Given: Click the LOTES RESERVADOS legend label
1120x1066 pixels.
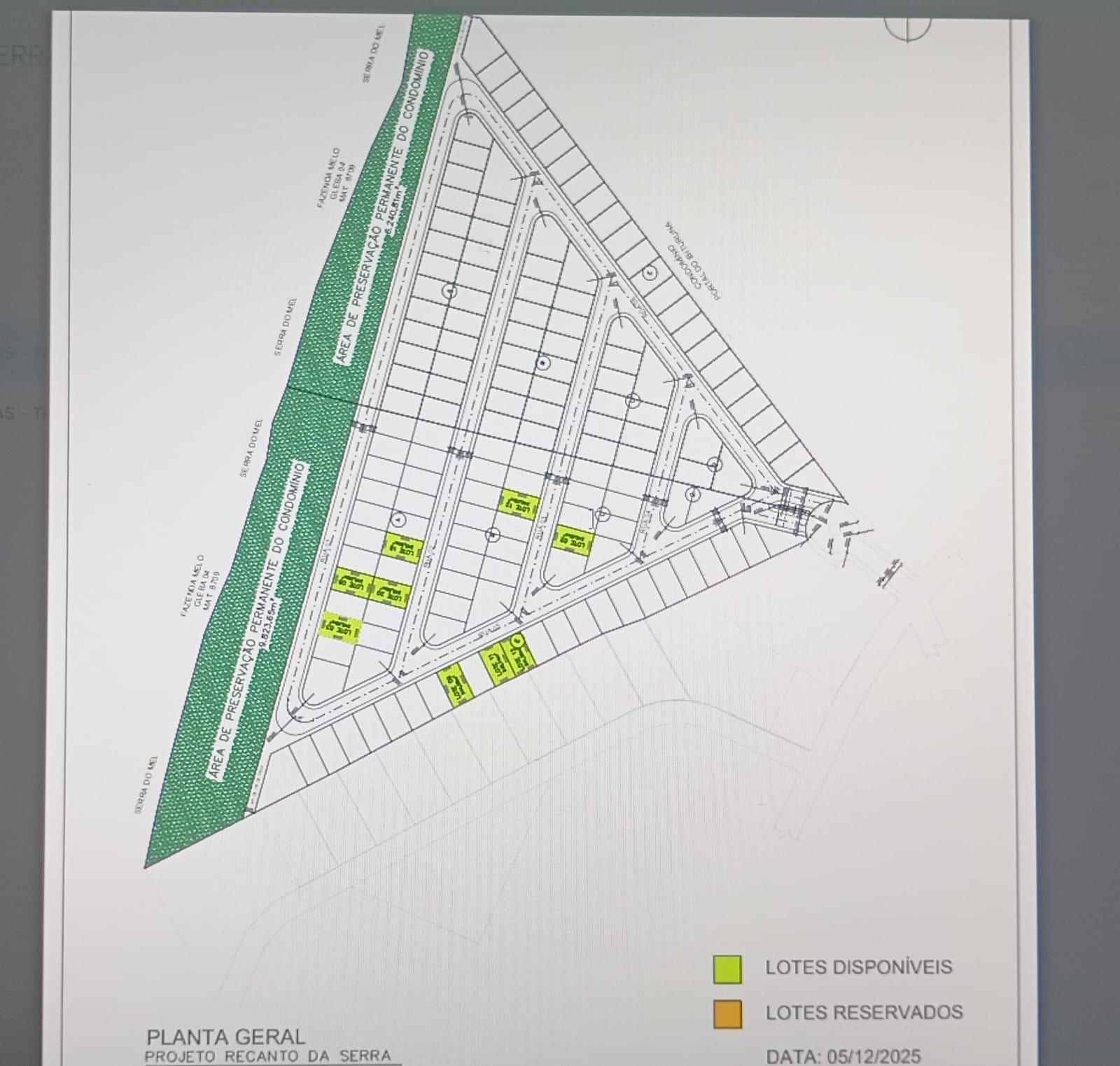Looking at the screenshot, I should pos(864,1012).
